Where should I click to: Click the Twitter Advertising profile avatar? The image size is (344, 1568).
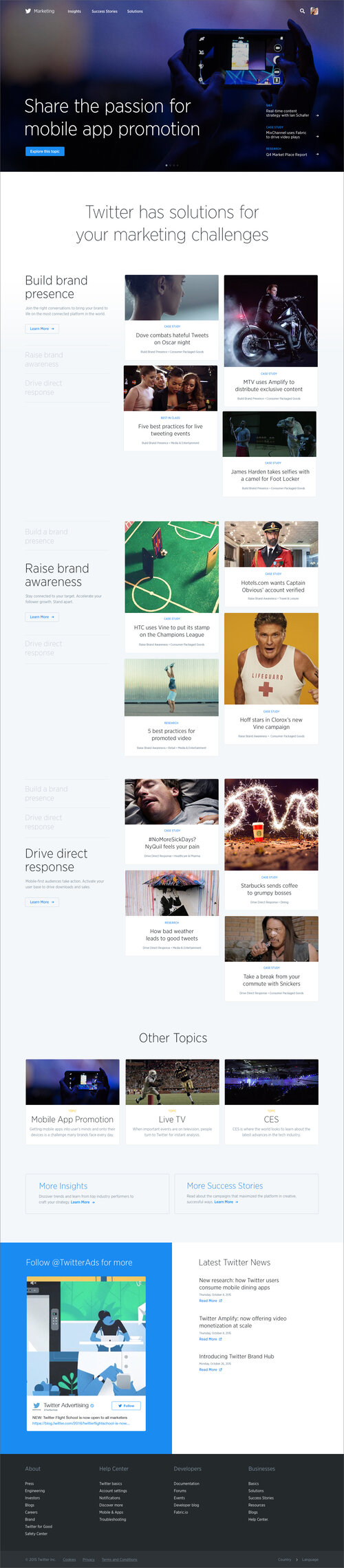pyautogui.click(x=37, y=1405)
